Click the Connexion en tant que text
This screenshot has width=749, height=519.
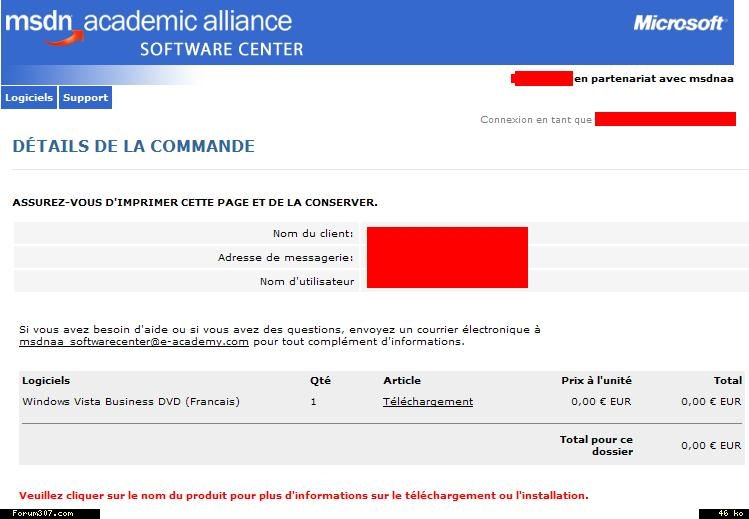click(x=536, y=120)
